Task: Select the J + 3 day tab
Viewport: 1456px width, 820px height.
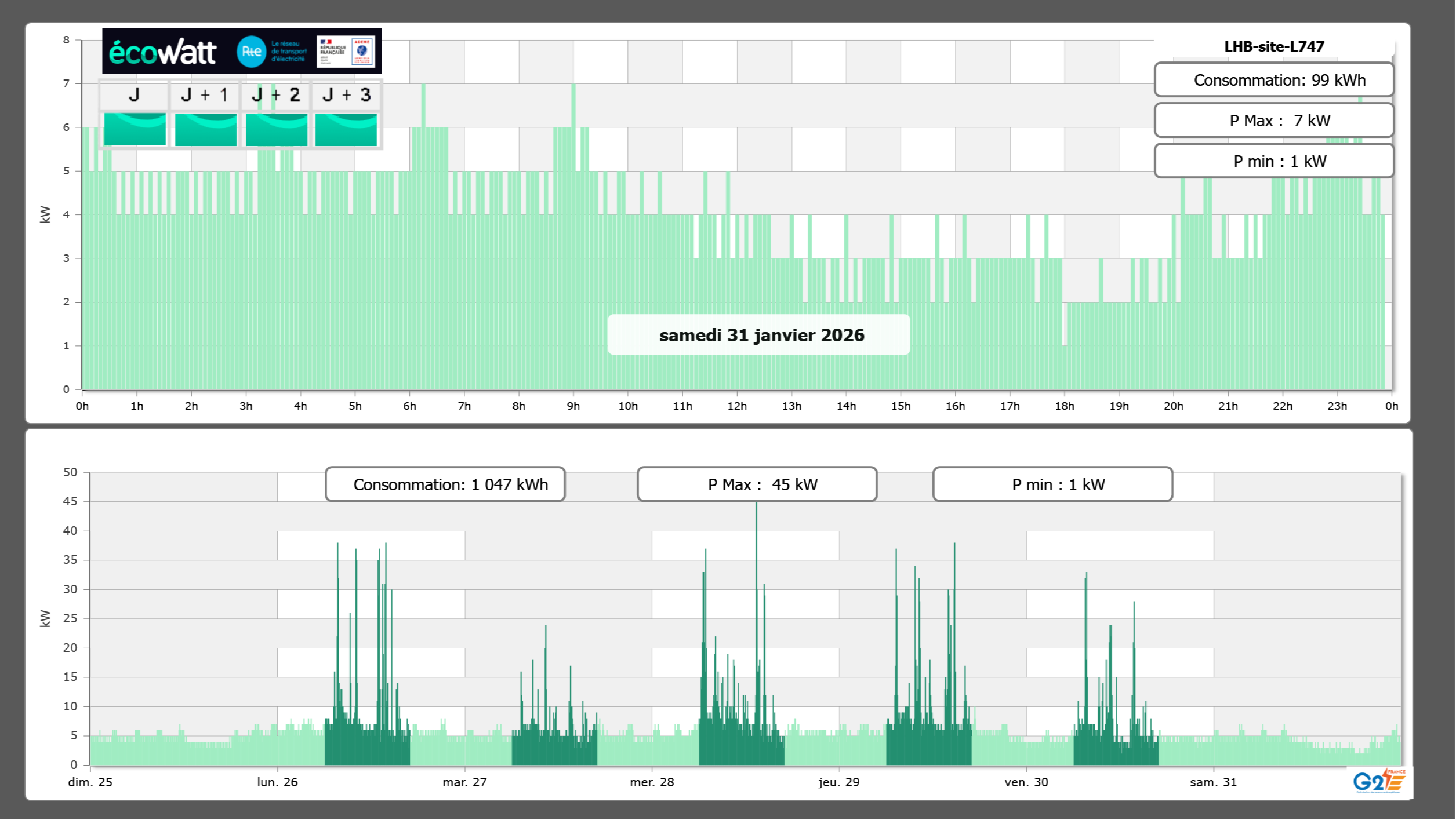Action: 346,95
